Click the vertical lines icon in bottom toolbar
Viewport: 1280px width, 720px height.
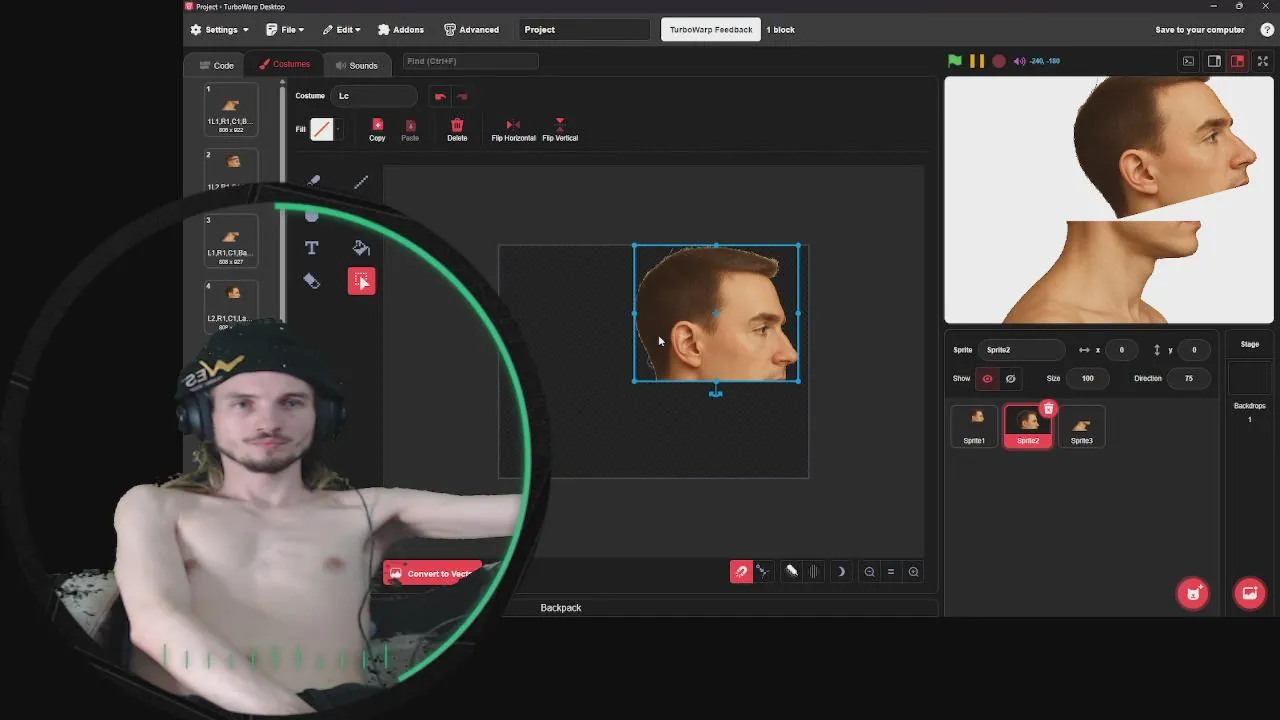[813, 572]
